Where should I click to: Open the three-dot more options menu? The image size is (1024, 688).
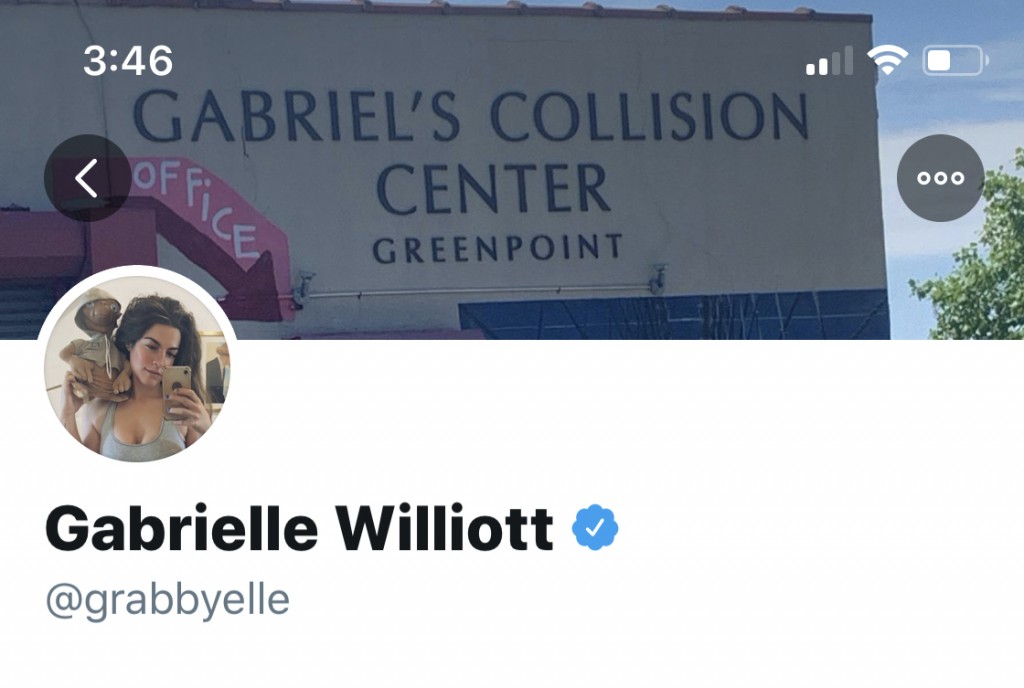pos(940,178)
